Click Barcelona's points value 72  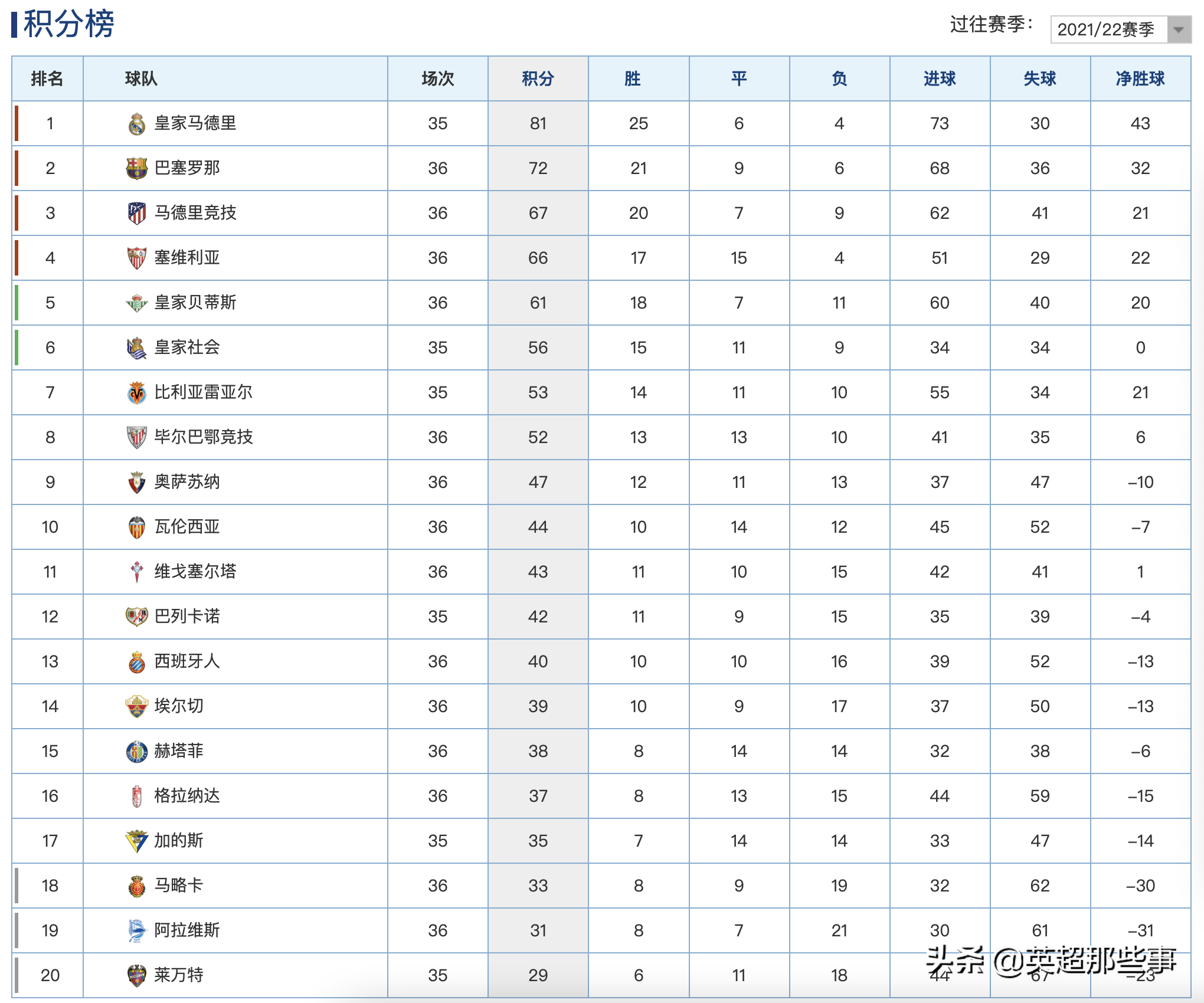click(x=538, y=169)
